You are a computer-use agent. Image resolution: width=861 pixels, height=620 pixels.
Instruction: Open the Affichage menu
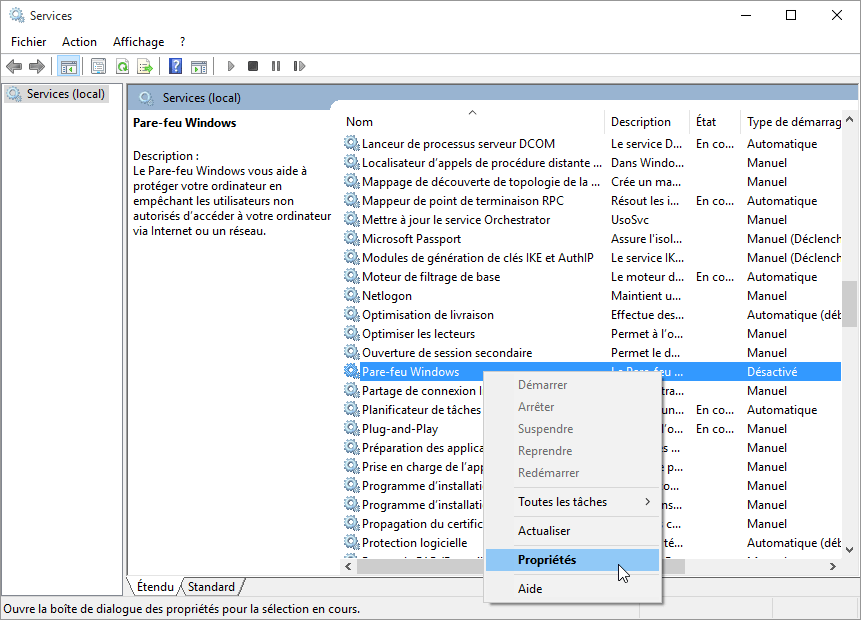point(138,42)
